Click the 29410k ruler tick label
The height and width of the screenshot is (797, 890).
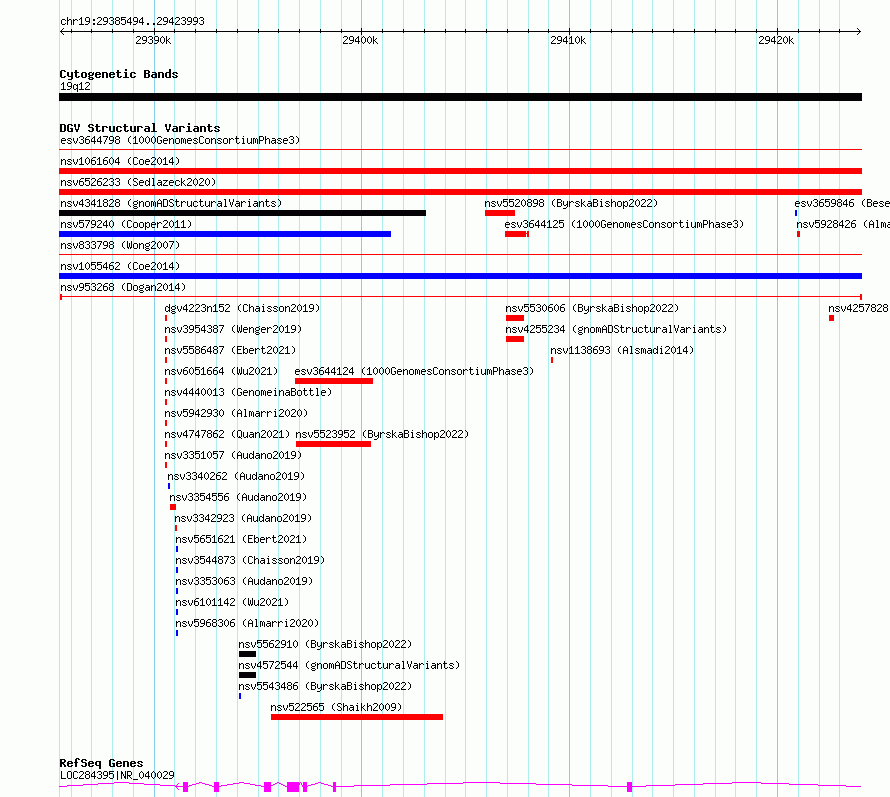(x=568, y=40)
